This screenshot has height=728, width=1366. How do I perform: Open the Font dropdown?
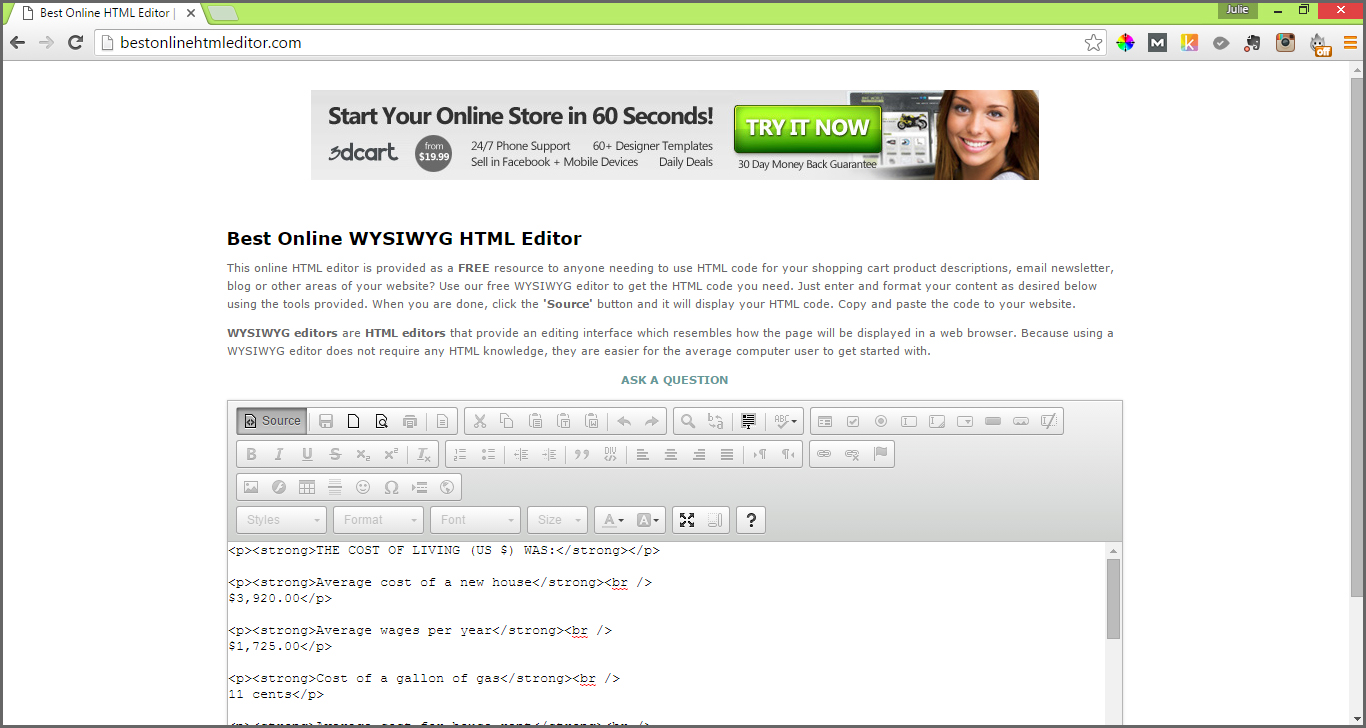[475, 520]
